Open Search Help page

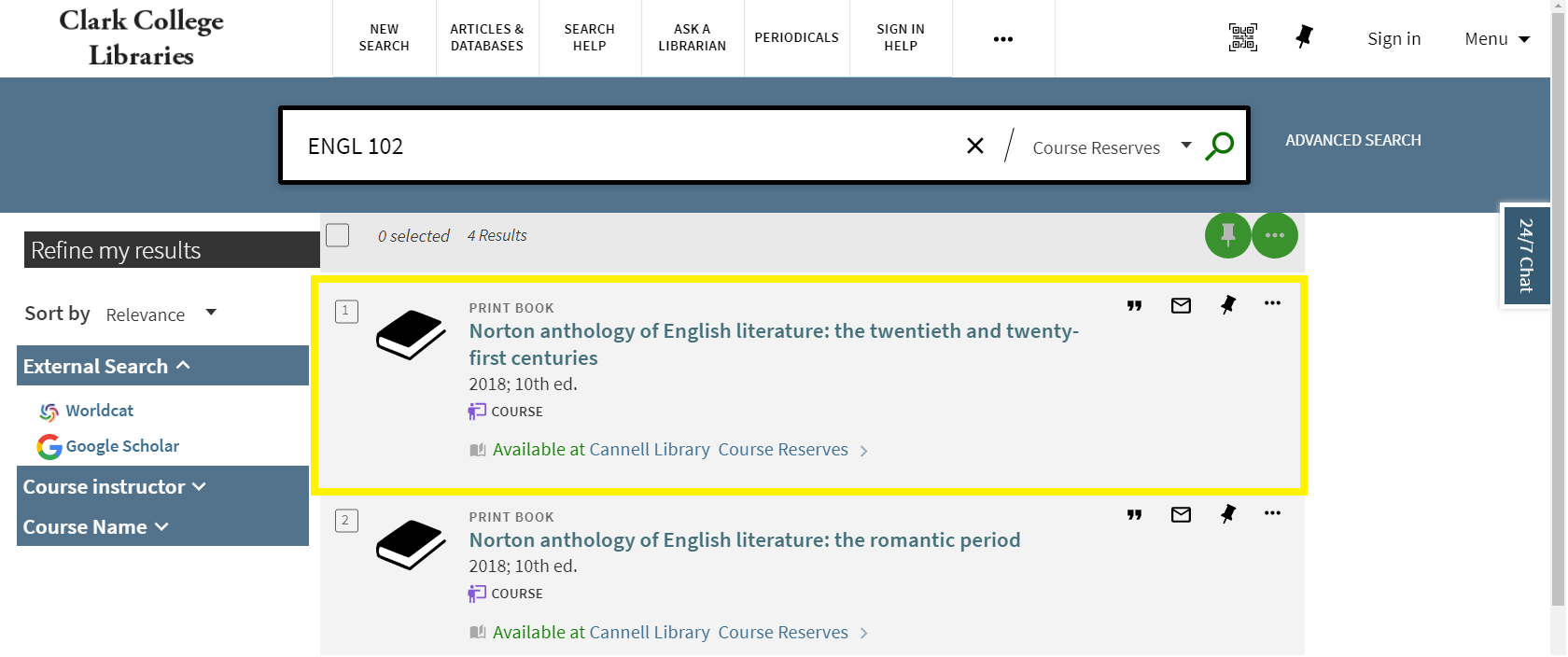click(590, 37)
